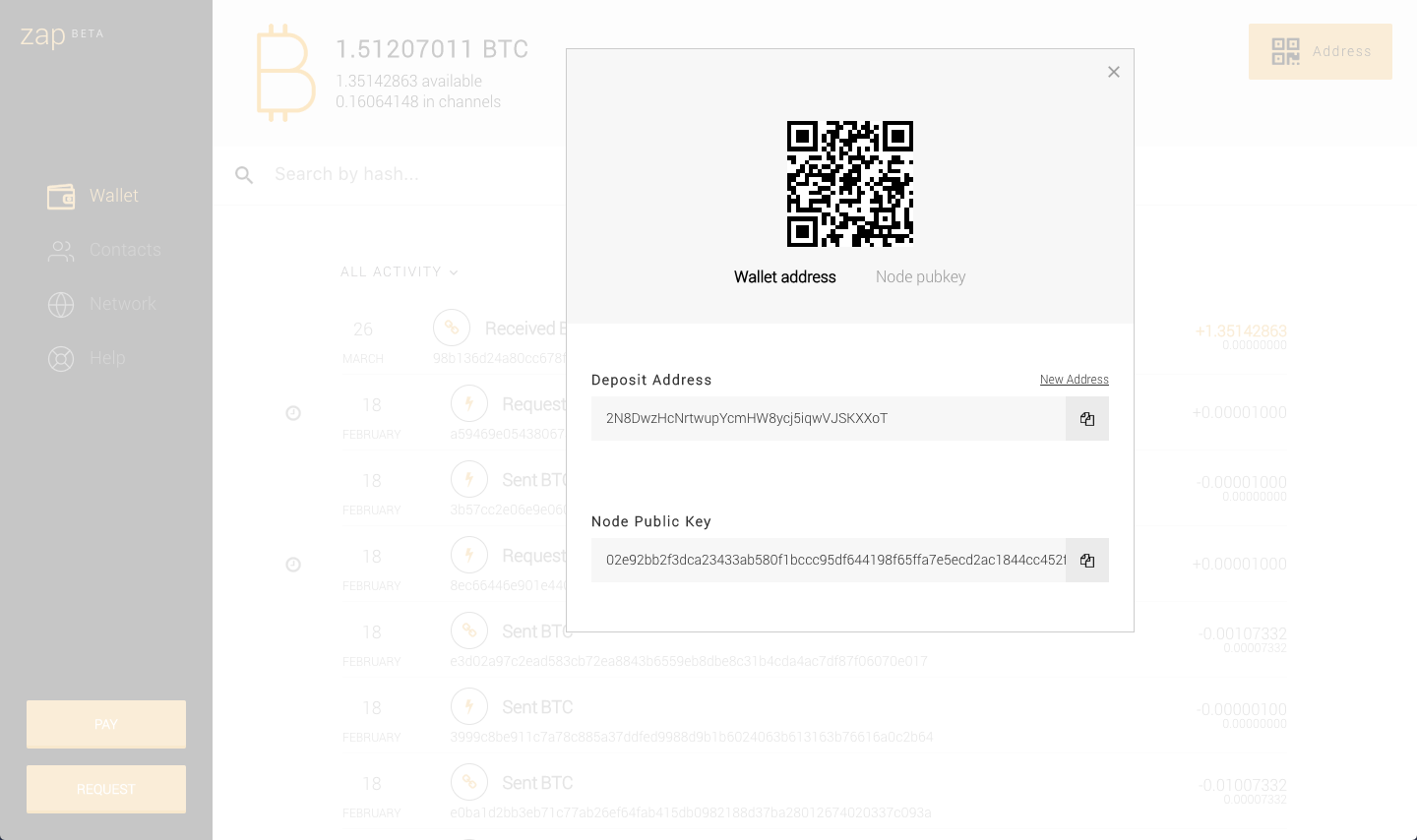Click chain icon on -0.00107332 Sent row
The height and width of the screenshot is (840, 1417).
469,630
